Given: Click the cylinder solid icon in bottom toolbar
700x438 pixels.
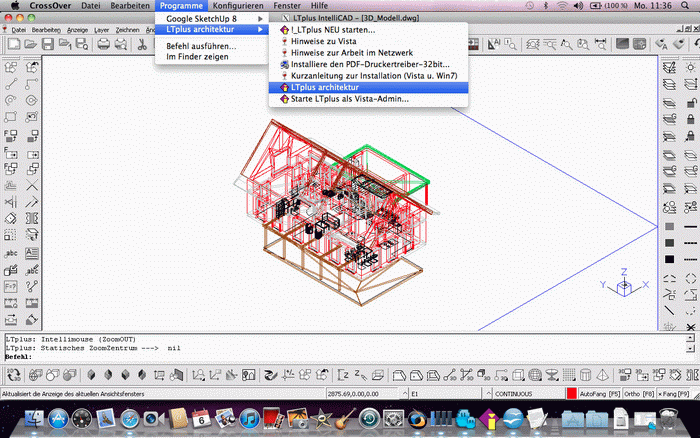Looking at the screenshot, I should (x=585, y=375).
